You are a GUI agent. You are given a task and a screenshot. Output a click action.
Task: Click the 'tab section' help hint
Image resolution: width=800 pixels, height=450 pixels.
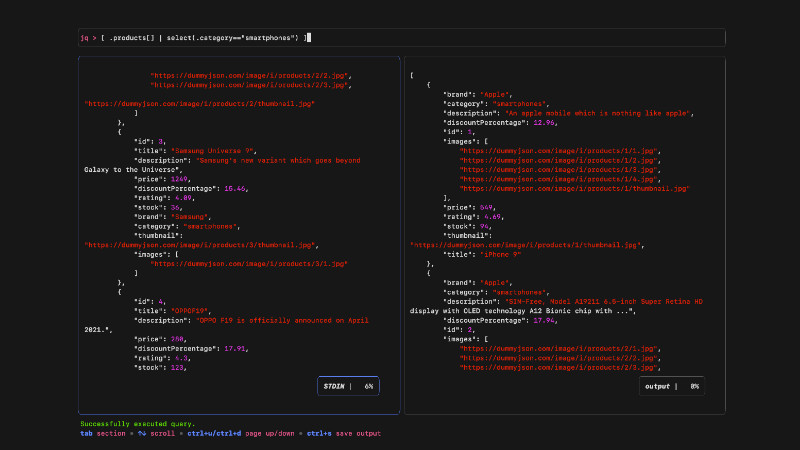[x=103, y=434]
